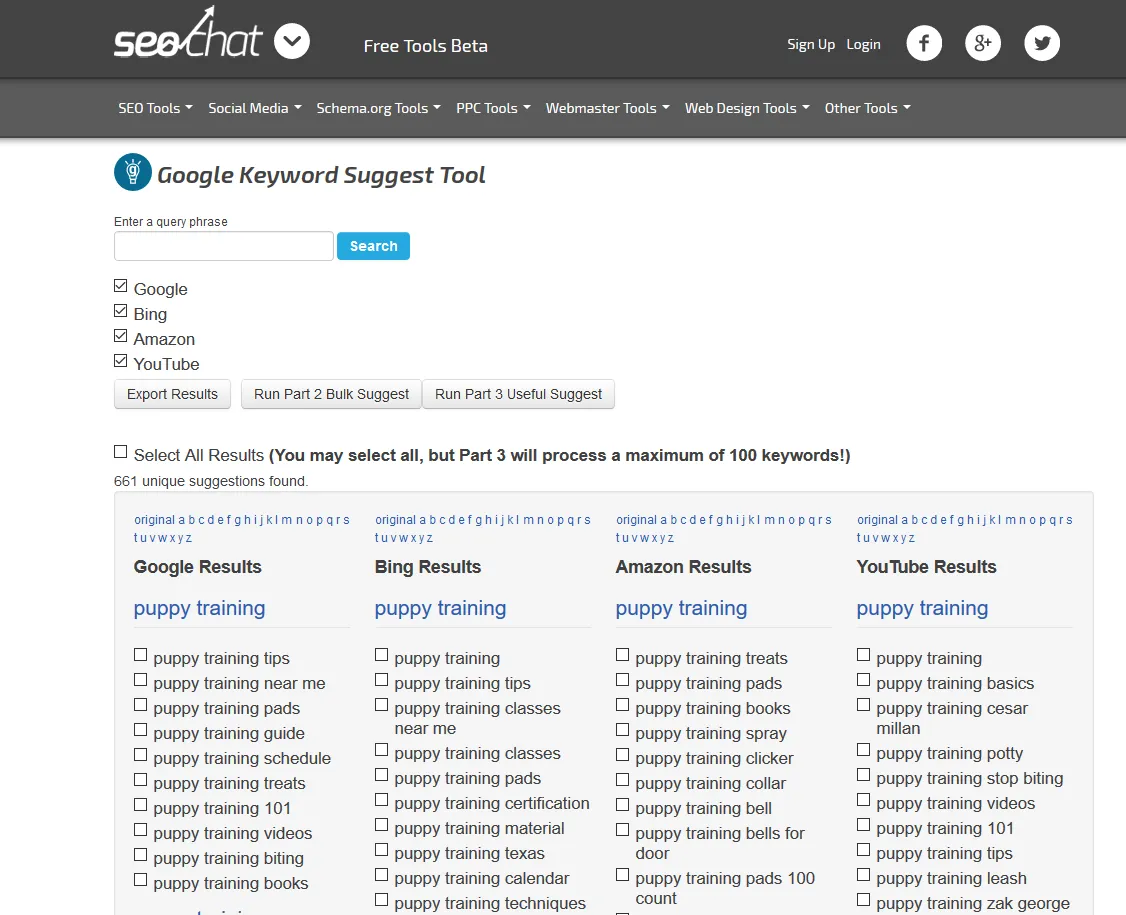Click the Login link
The width and height of the screenshot is (1126, 915).
click(863, 45)
